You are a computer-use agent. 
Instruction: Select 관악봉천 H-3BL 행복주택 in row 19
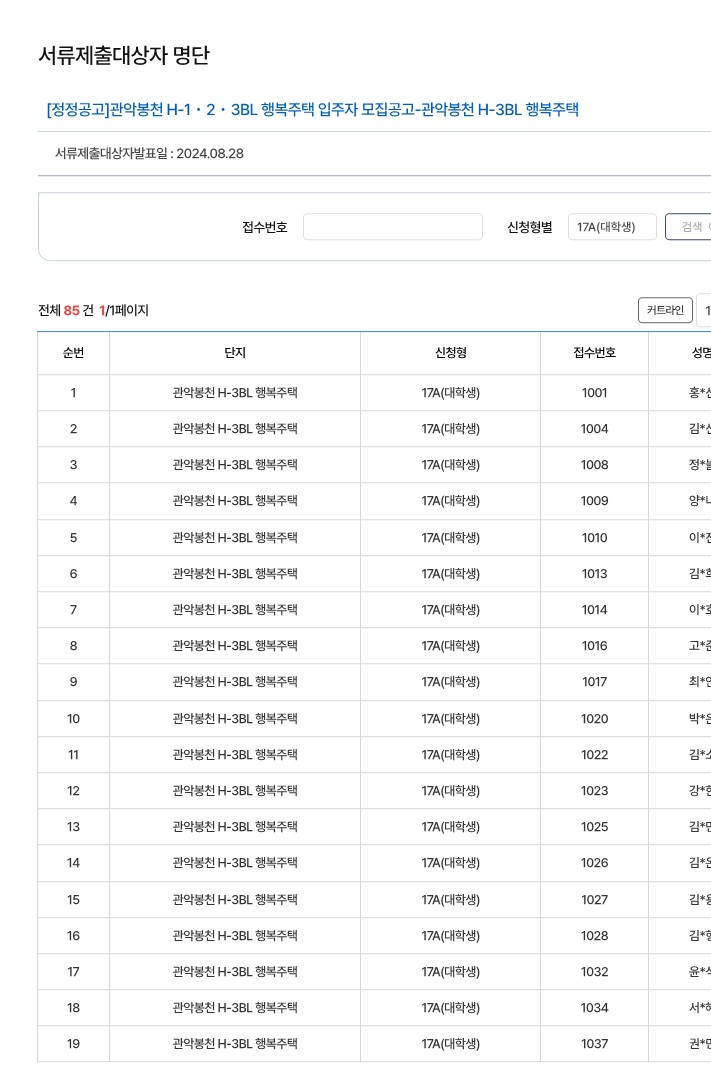(x=235, y=1043)
